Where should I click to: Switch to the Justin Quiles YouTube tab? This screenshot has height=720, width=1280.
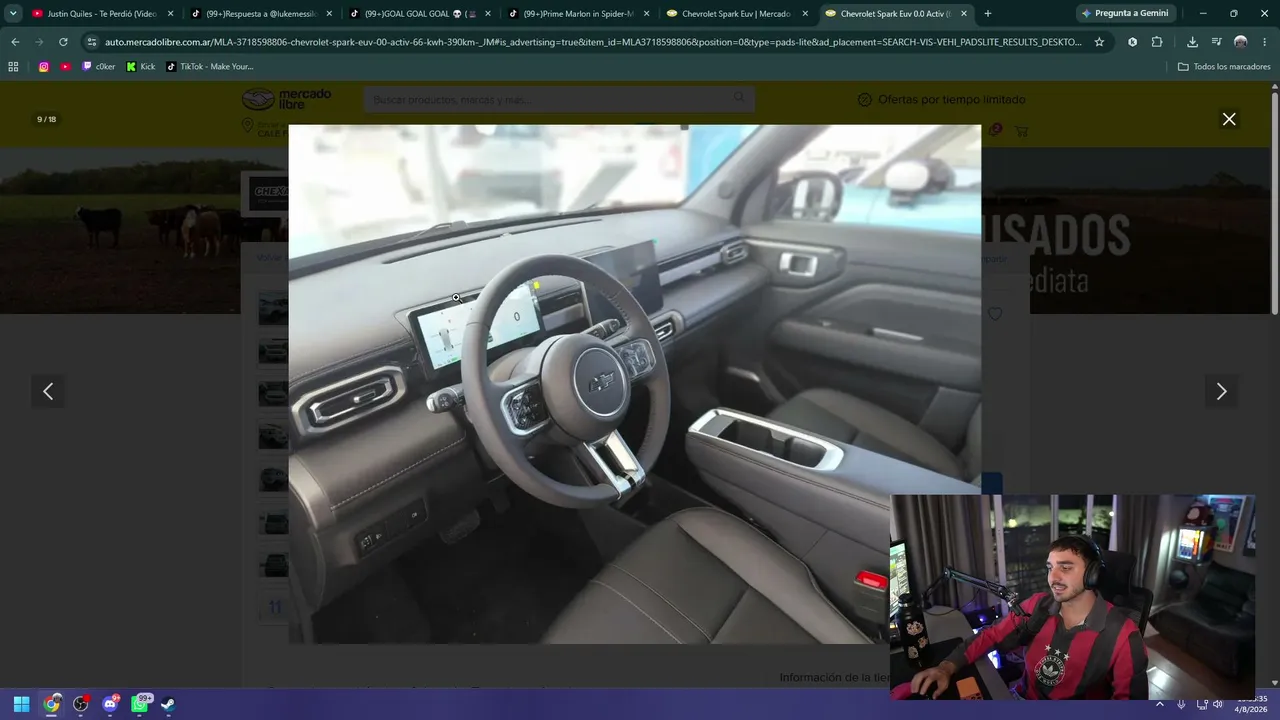tap(103, 14)
